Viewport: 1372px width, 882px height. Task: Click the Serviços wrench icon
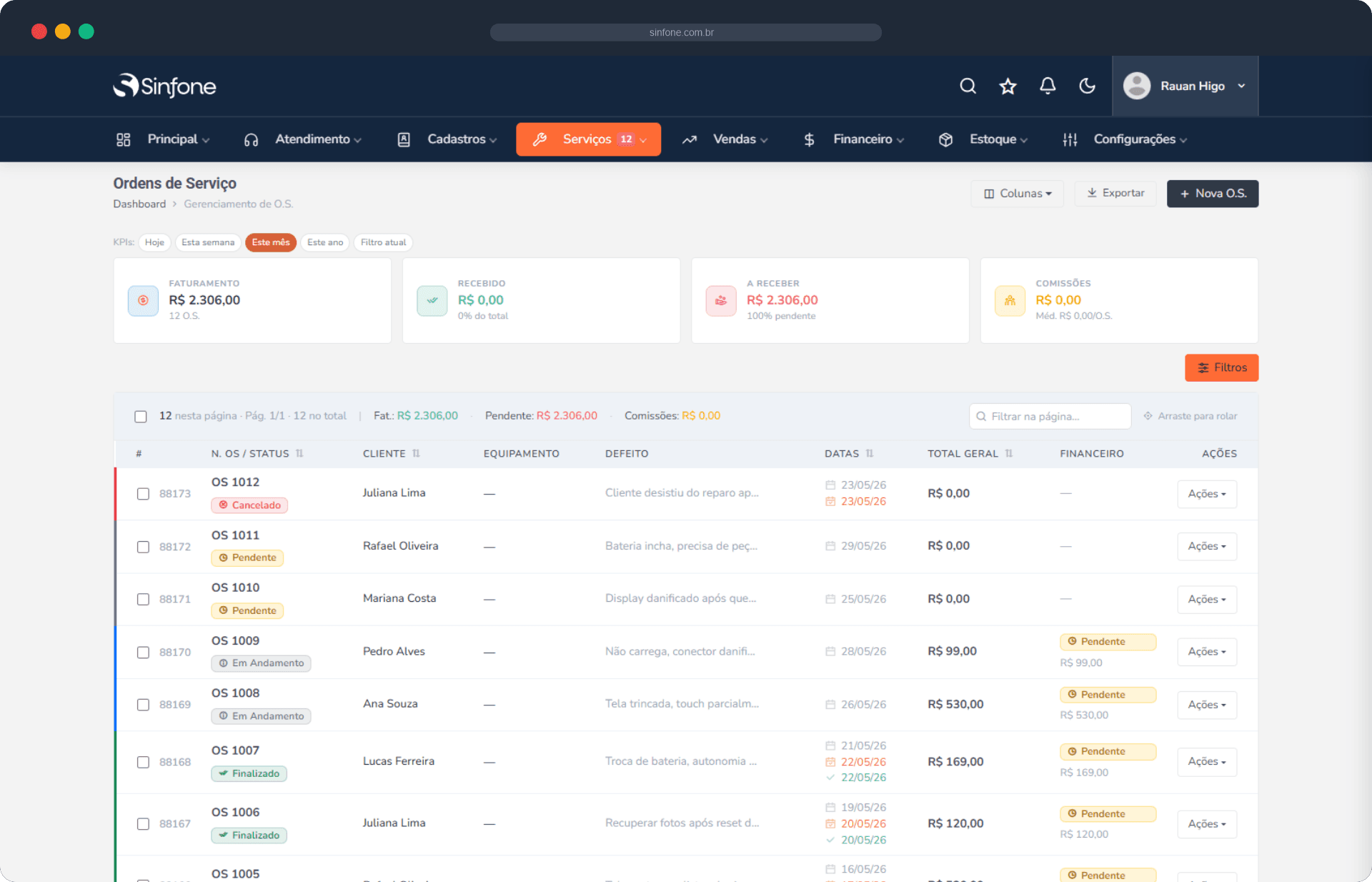pyautogui.click(x=540, y=139)
